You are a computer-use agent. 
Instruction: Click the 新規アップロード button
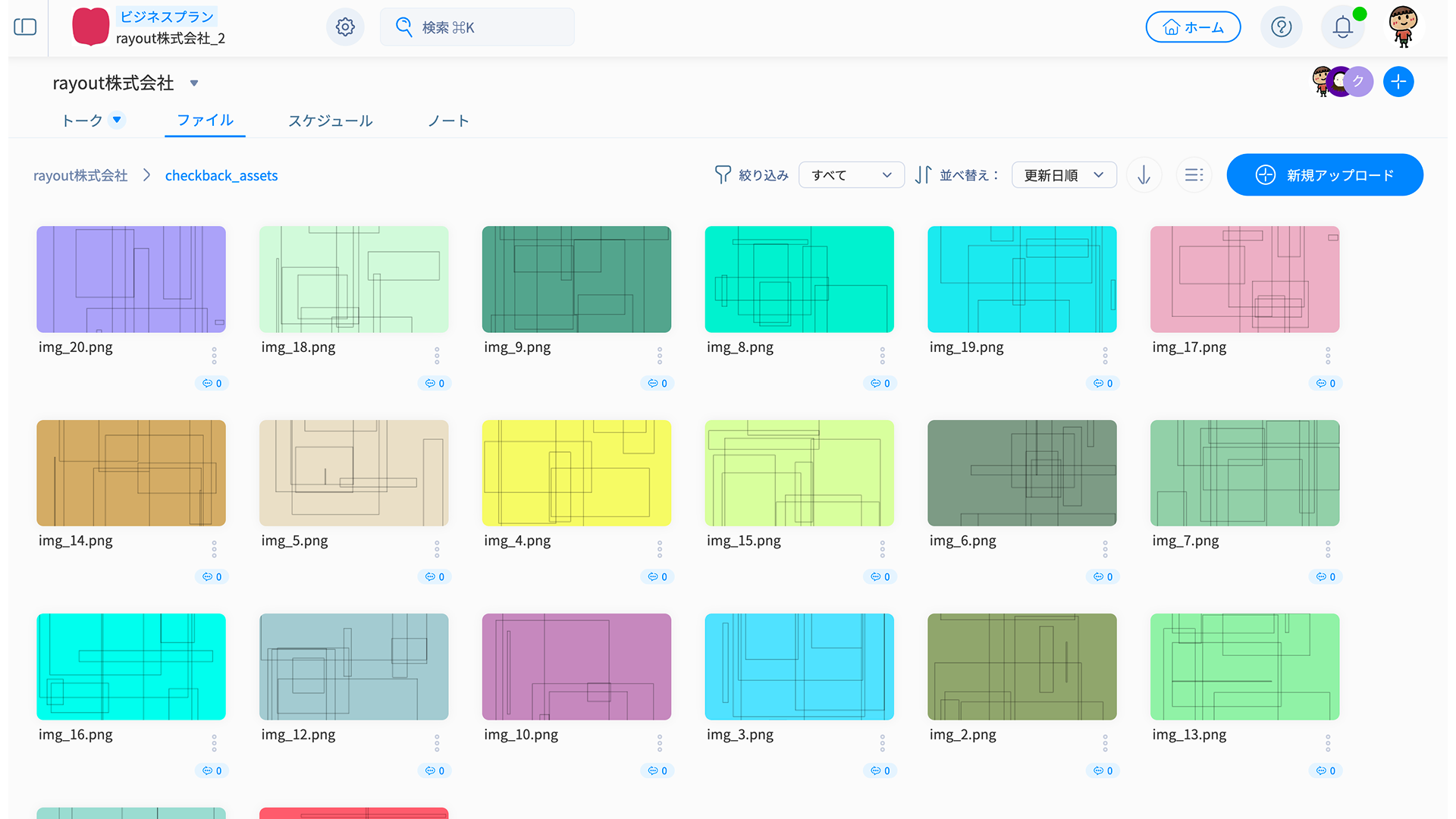[1324, 175]
